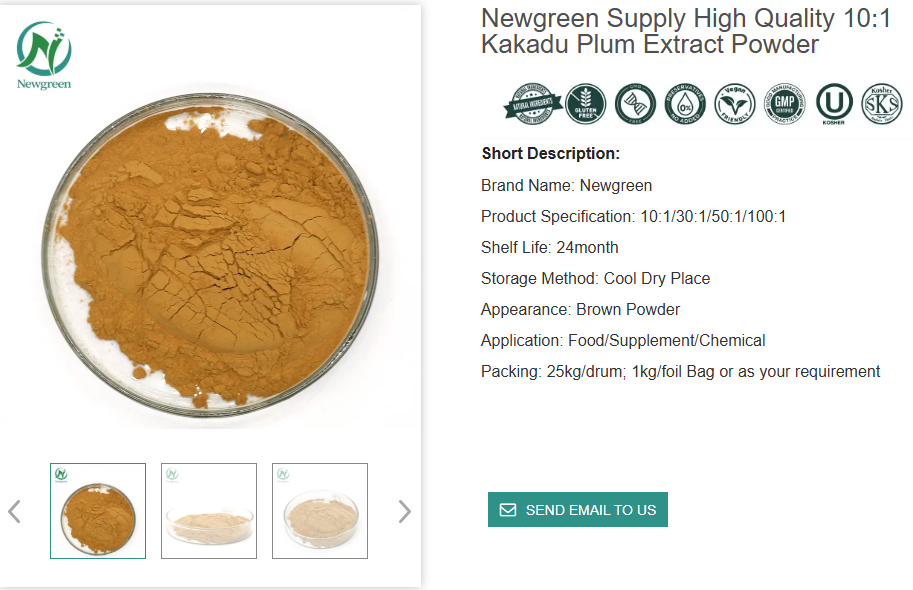Click the GMO Free DNA badge
The image size is (913, 590).
tap(635, 104)
